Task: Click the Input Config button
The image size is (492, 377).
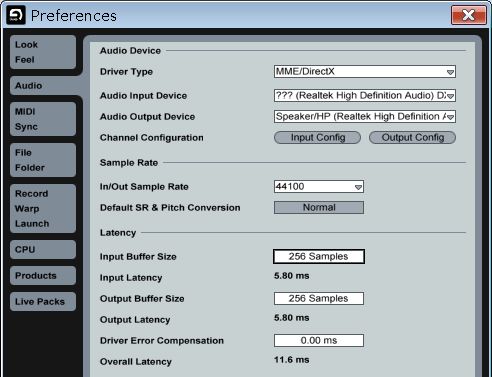Action: click(317, 138)
